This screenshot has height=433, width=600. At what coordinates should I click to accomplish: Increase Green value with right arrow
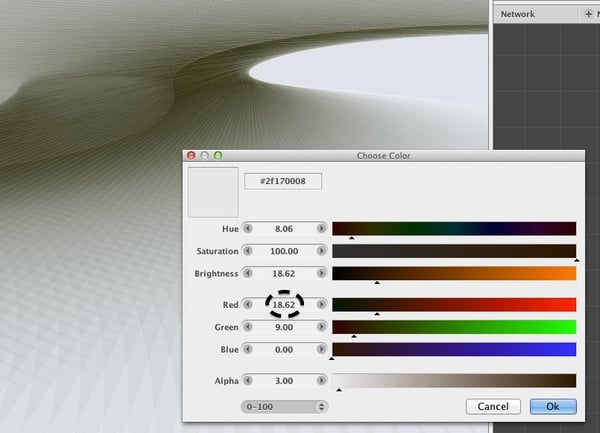pyautogui.click(x=321, y=327)
